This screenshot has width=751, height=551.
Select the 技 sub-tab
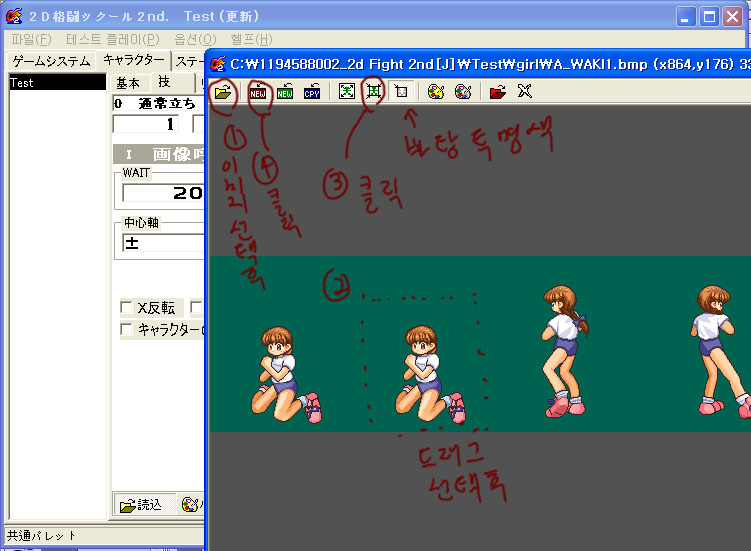pyautogui.click(x=164, y=82)
